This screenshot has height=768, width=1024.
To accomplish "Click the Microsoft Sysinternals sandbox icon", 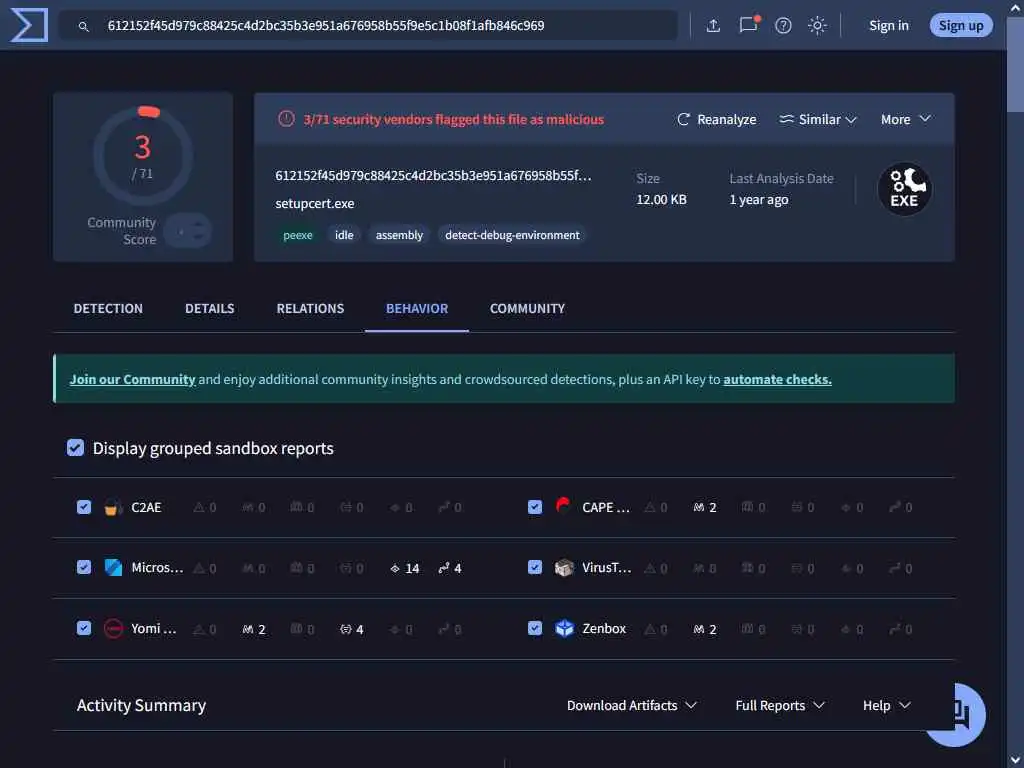I will 114,568.
